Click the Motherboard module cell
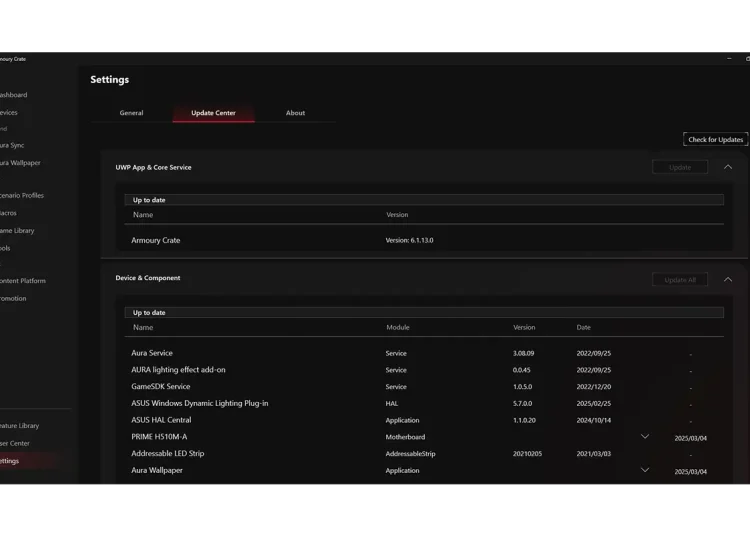The height and width of the screenshot is (536, 750). coord(405,437)
